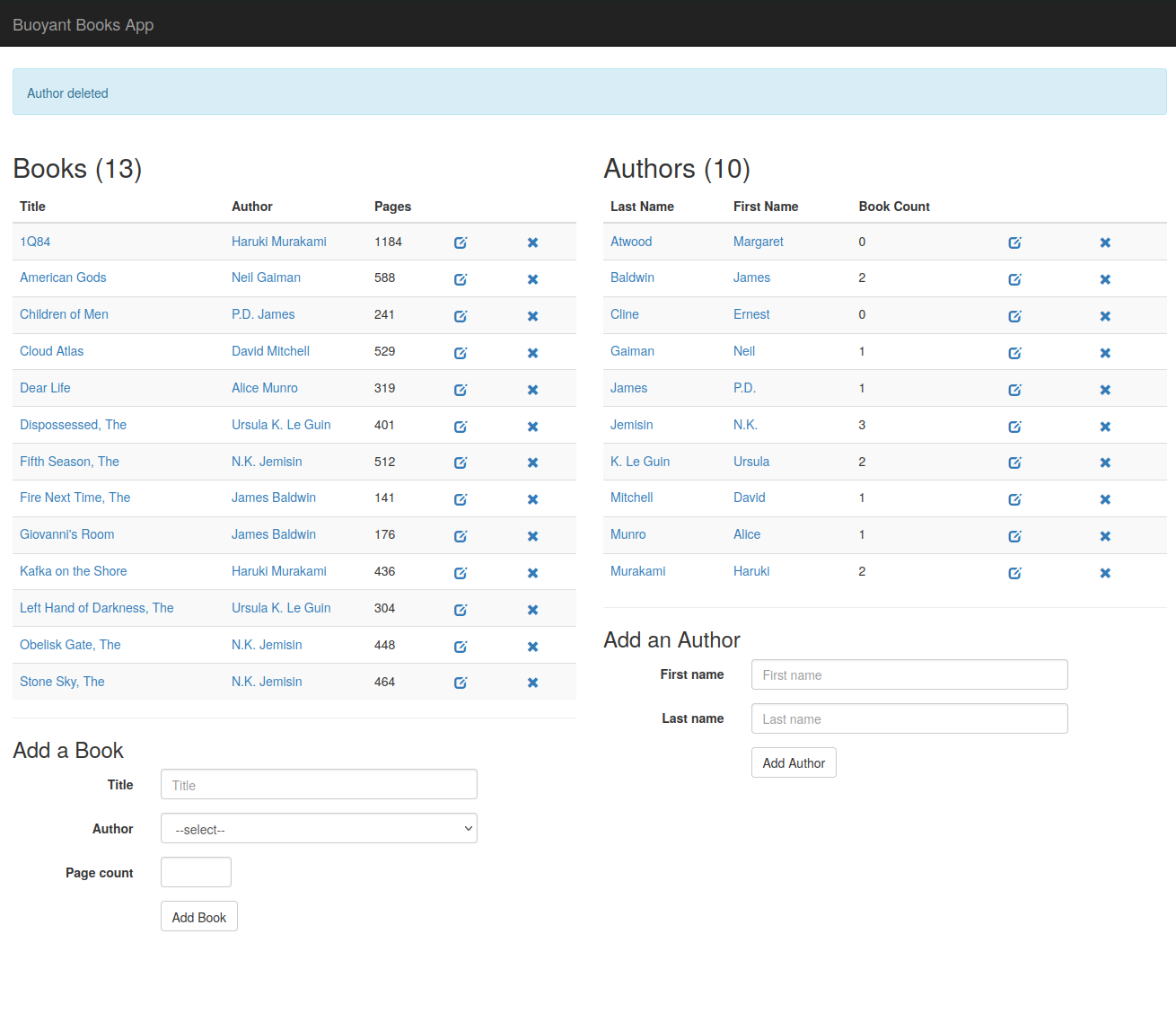1176x1022 pixels.
Task: Open the Author select dropdown
Action: click(319, 828)
